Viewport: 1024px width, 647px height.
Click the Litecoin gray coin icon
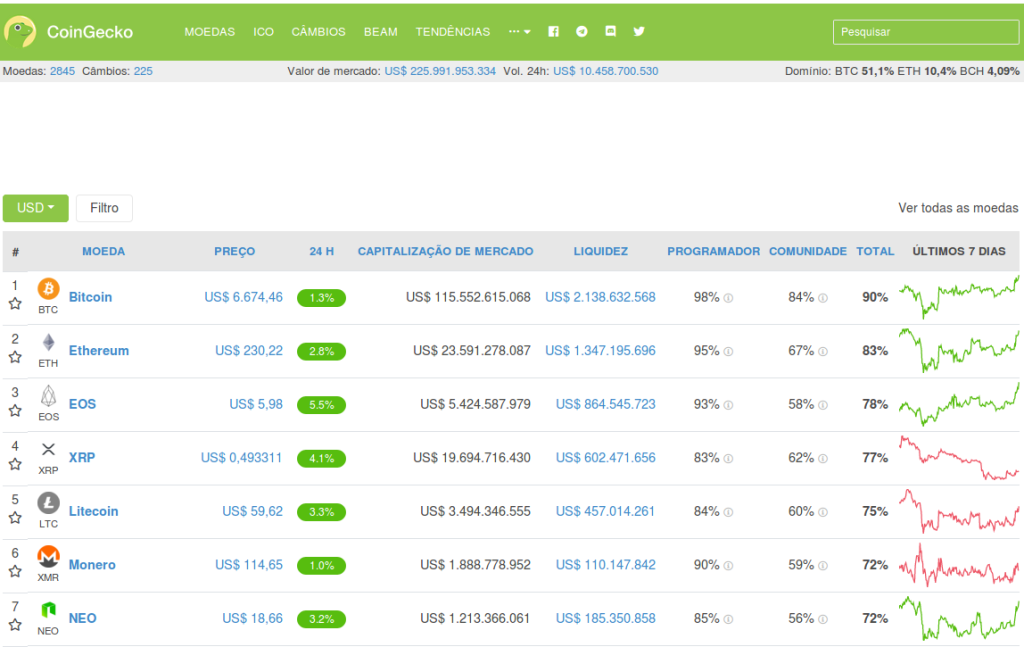48,503
